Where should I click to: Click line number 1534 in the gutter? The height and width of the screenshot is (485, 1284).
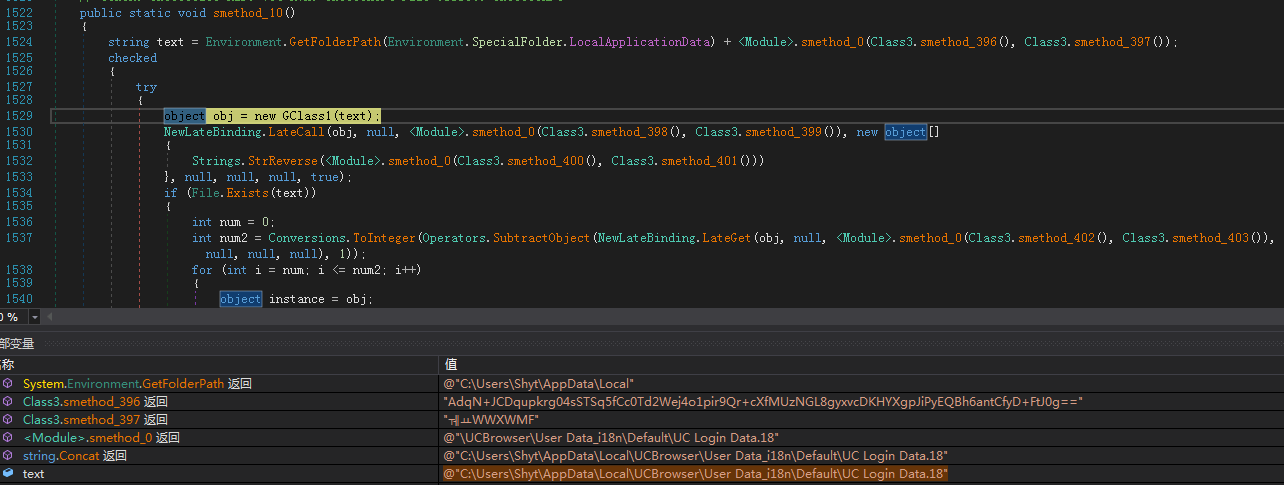coord(18,193)
